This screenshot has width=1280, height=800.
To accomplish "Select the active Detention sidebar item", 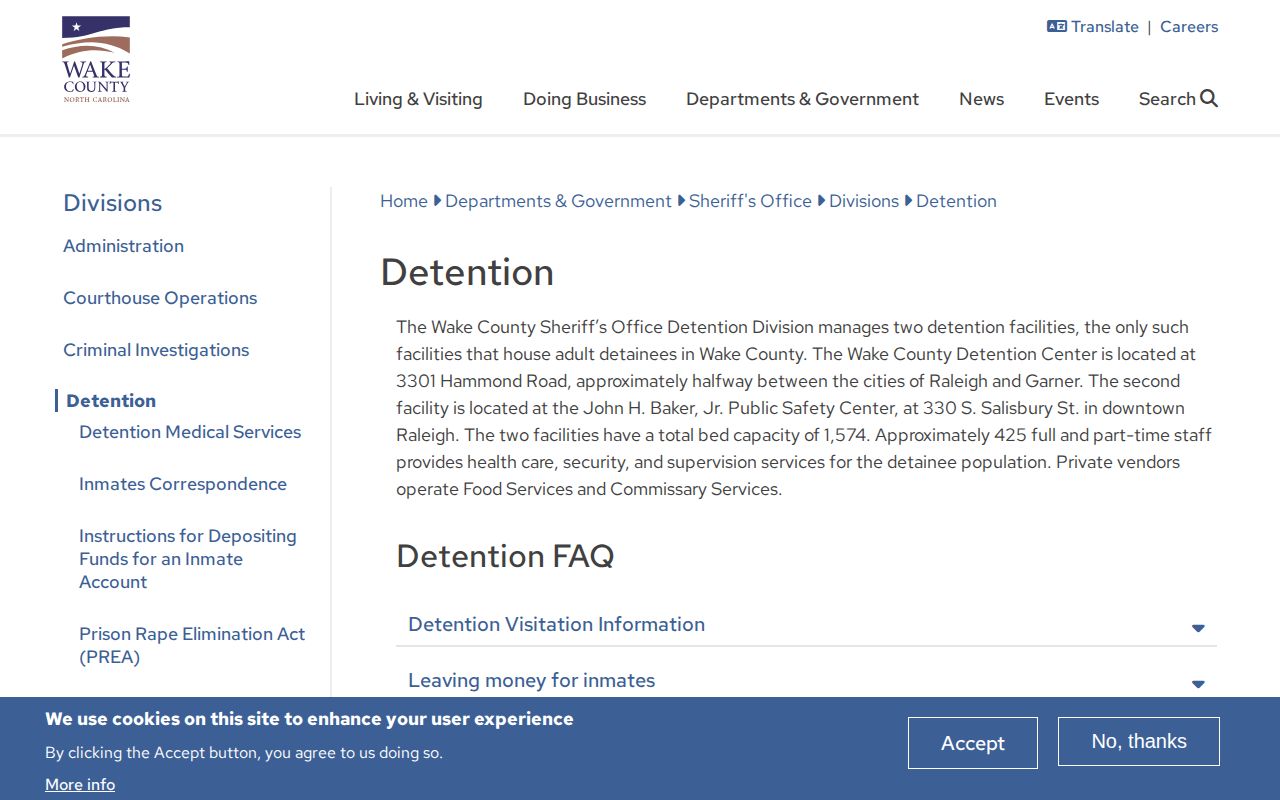I will click(111, 401).
